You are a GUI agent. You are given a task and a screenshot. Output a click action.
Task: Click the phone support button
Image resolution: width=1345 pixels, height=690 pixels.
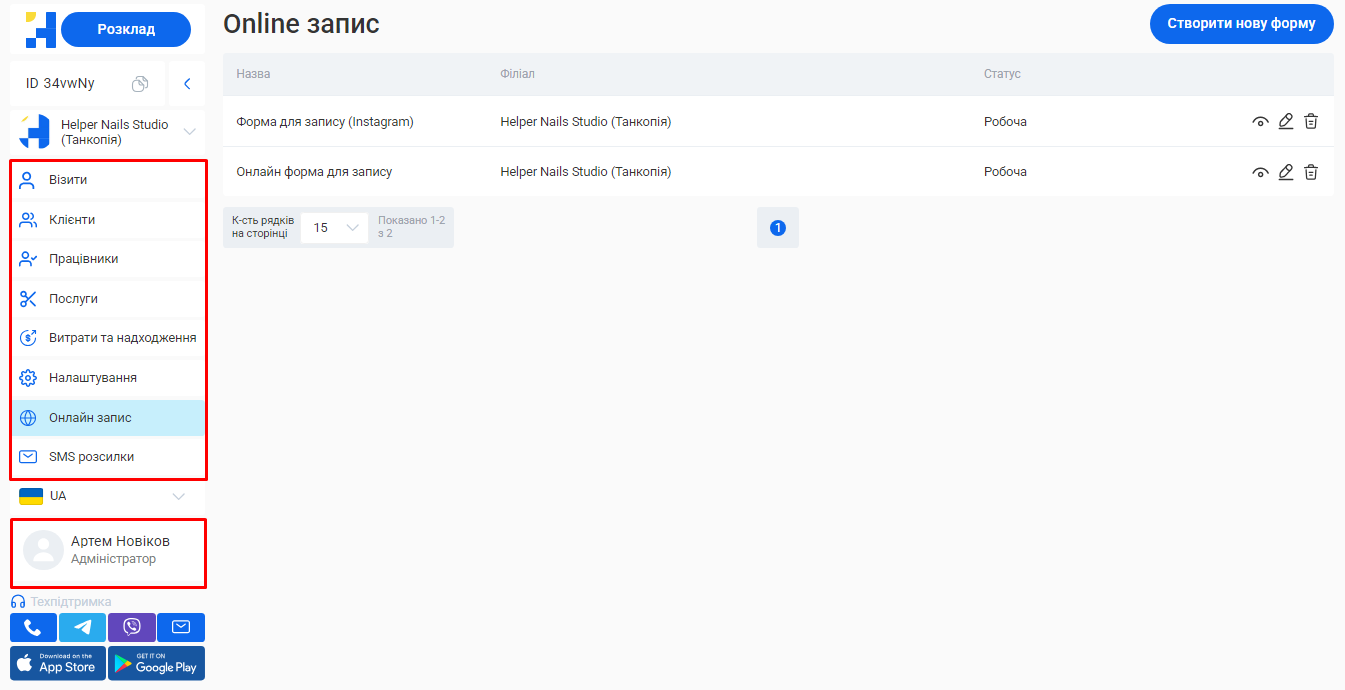pyautogui.click(x=33, y=627)
